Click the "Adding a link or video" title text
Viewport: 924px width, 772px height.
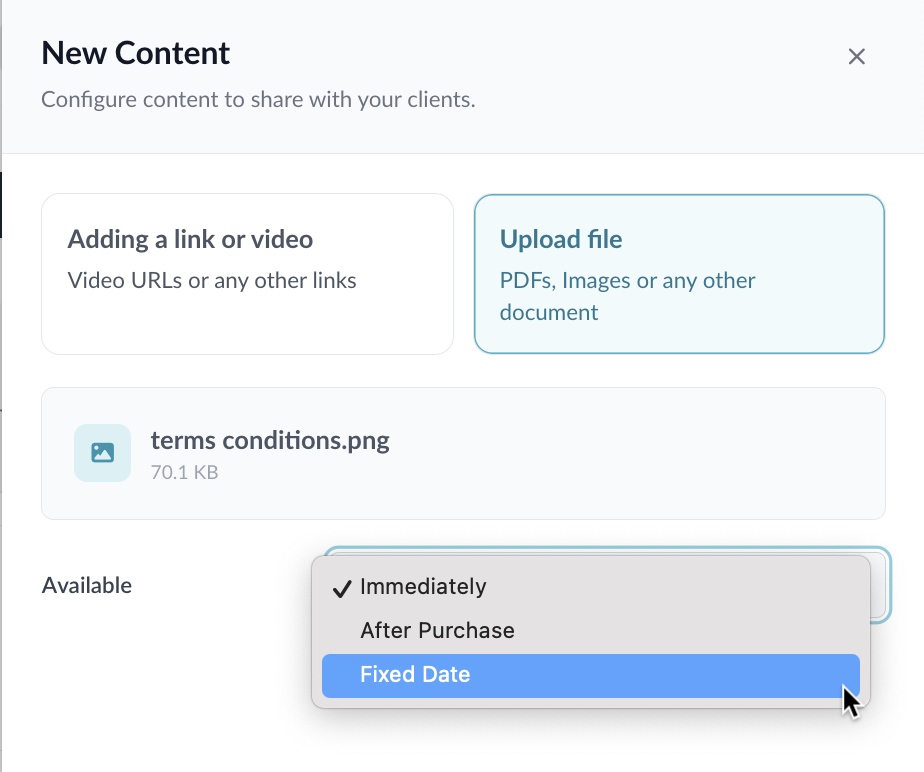(190, 240)
